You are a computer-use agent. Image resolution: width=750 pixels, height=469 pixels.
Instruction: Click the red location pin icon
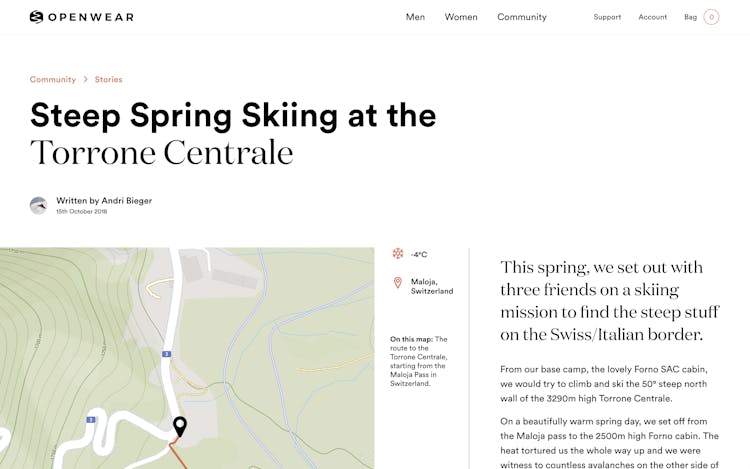pyautogui.click(x=397, y=283)
